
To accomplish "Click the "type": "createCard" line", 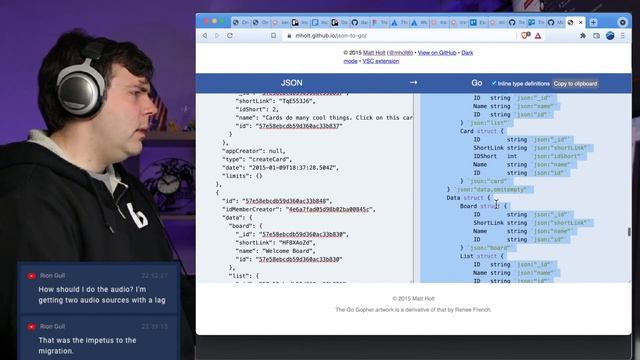I will (x=257, y=160).
